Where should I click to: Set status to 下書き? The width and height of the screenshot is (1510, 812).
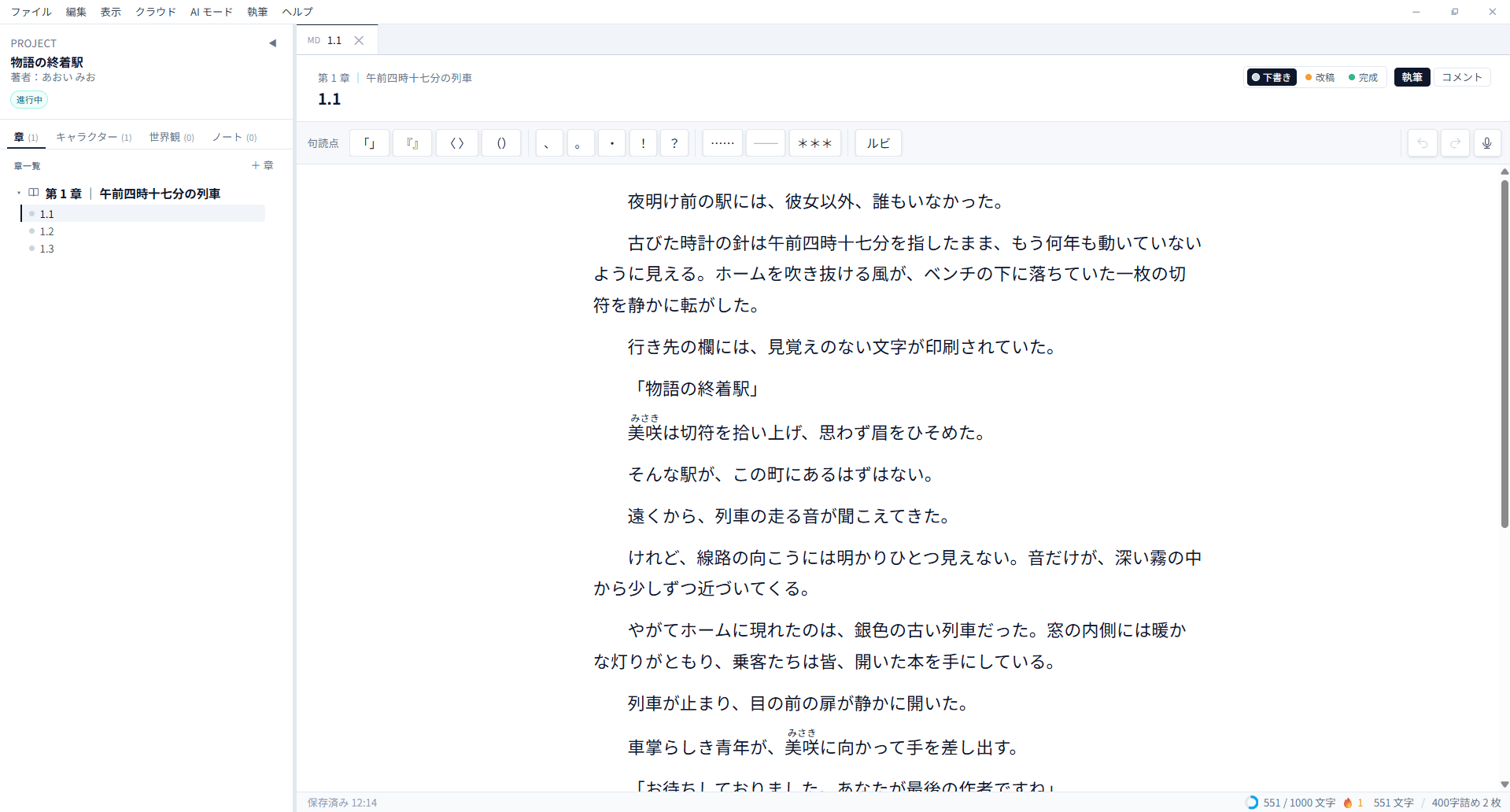click(x=1272, y=77)
